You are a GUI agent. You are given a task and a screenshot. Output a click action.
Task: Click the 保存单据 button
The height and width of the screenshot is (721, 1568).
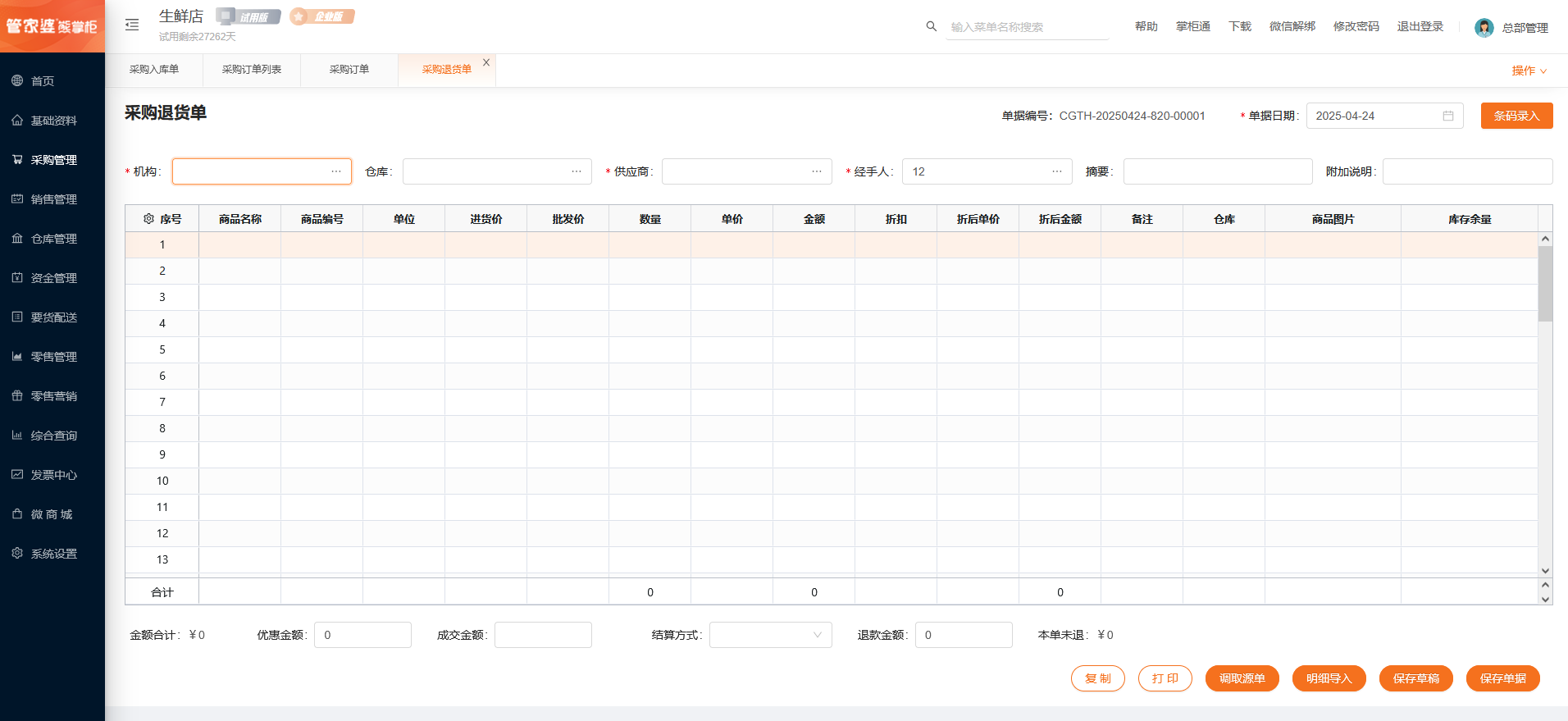pos(1502,678)
